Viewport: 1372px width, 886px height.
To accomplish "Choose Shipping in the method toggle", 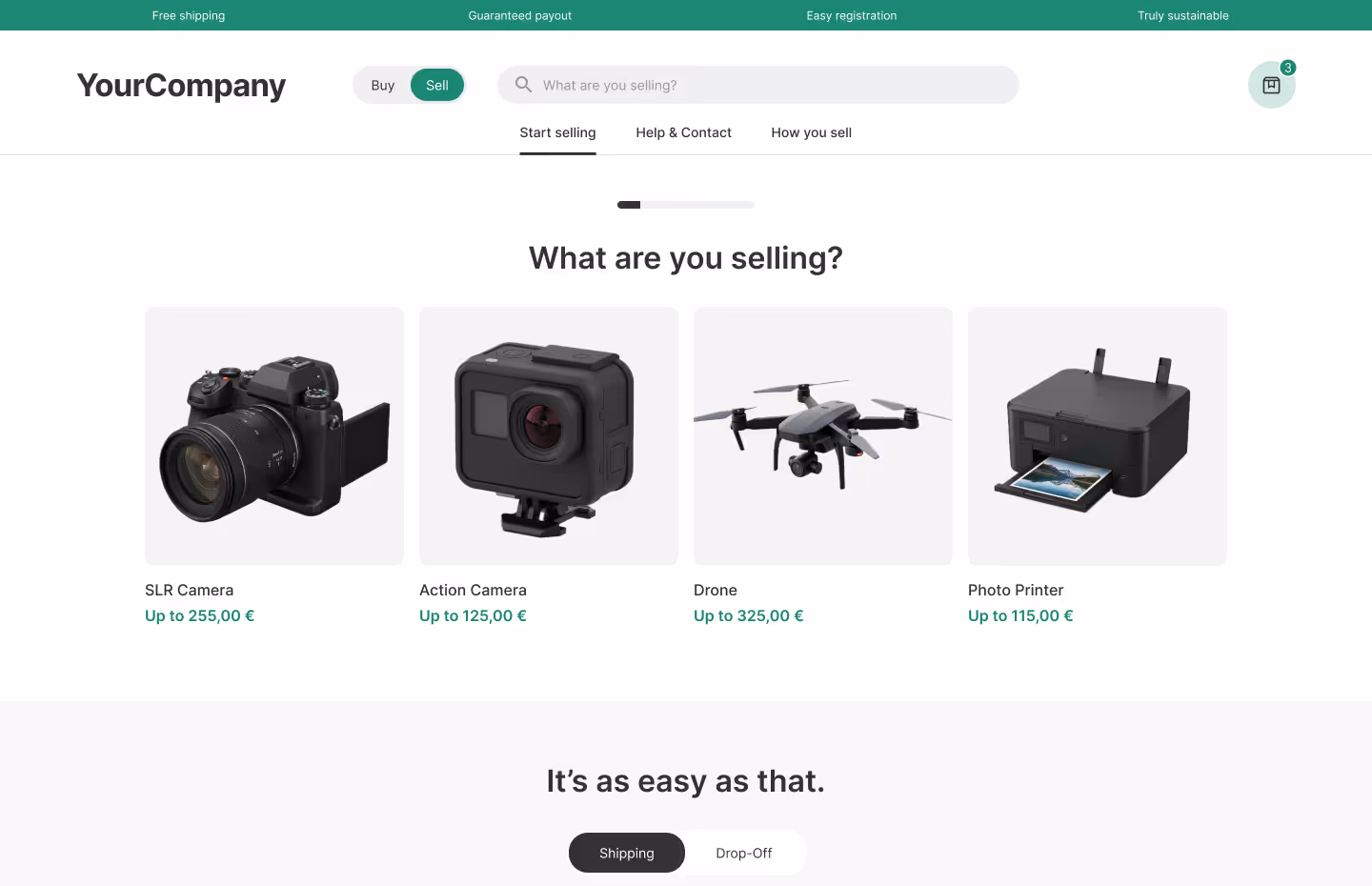I will click(627, 853).
